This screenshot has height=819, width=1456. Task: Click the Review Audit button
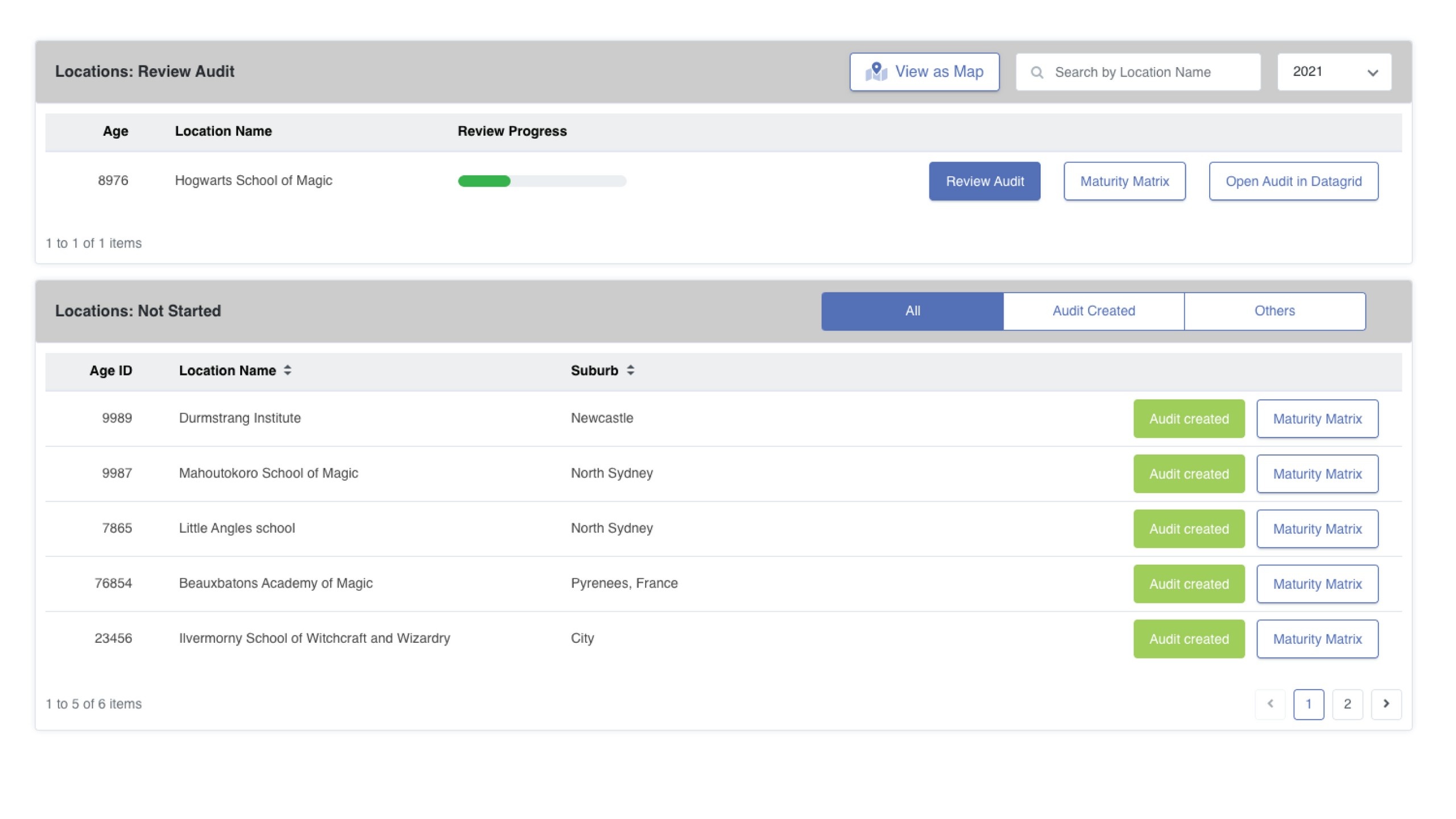pos(985,181)
